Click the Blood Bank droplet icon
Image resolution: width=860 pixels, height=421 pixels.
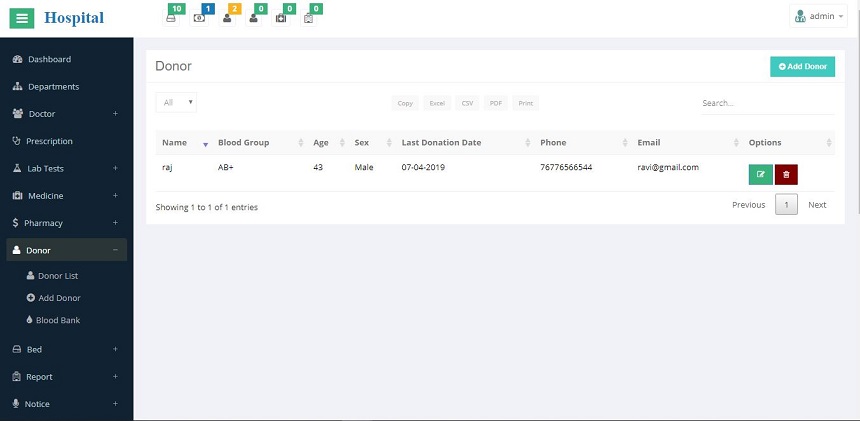(x=29, y=320)
